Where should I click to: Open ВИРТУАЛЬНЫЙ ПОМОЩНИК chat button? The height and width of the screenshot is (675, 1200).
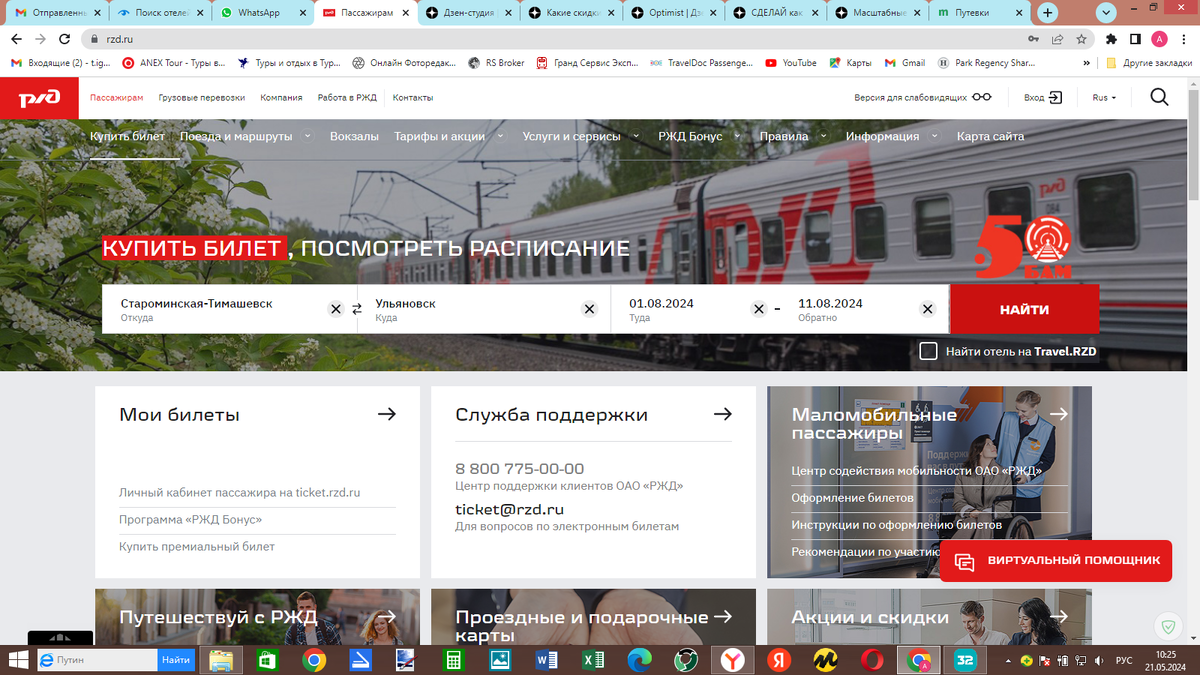1054,561
